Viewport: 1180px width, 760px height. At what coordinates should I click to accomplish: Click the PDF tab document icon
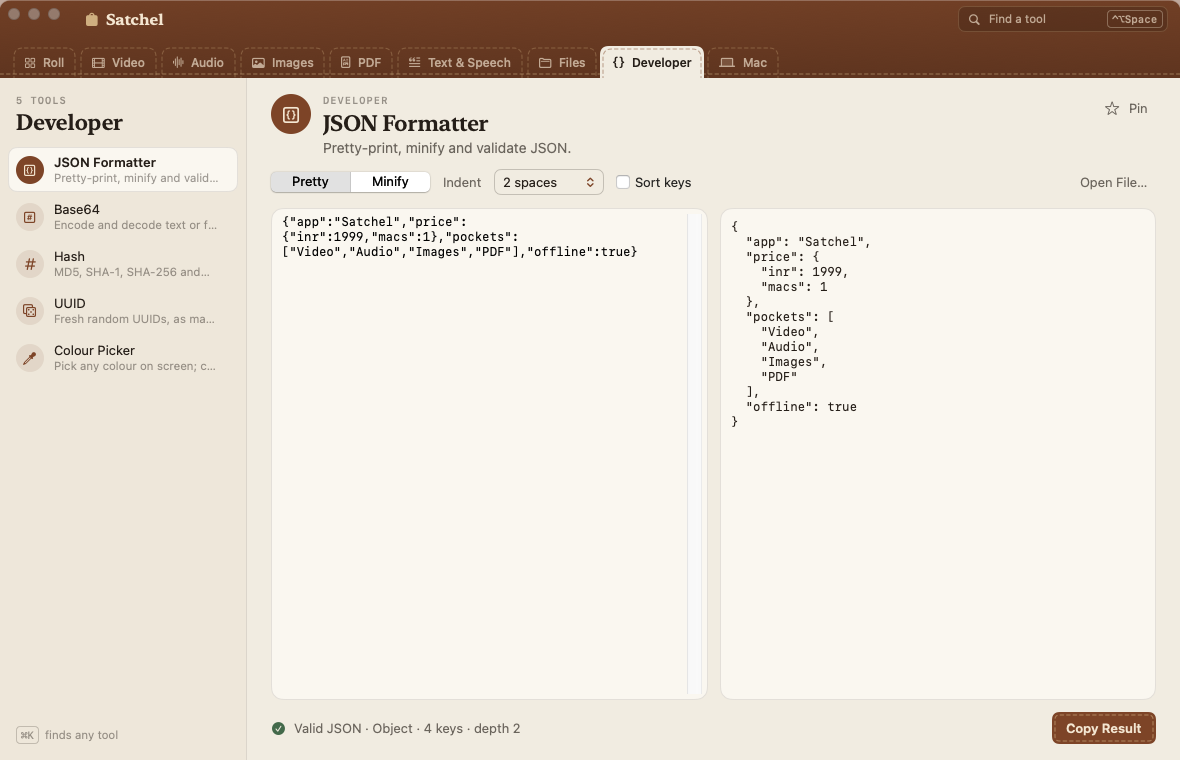tap(345, 62)
